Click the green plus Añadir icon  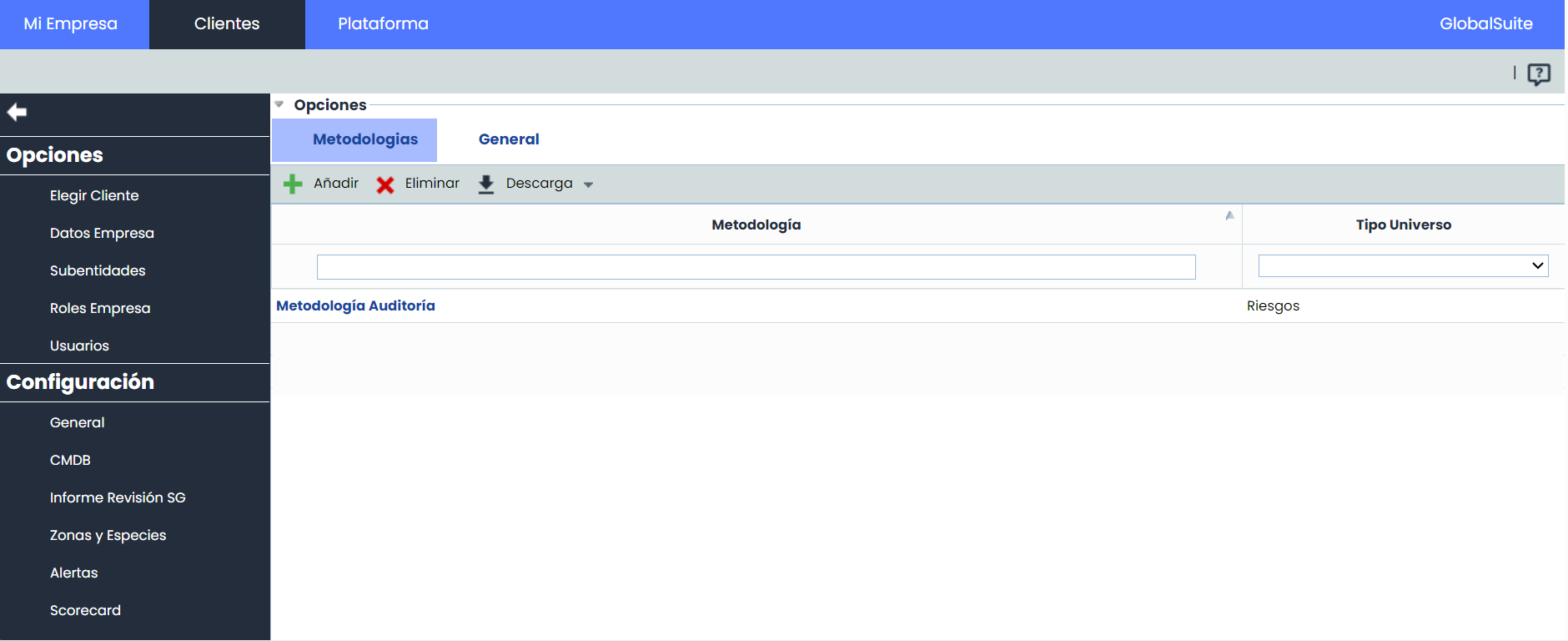293,184
